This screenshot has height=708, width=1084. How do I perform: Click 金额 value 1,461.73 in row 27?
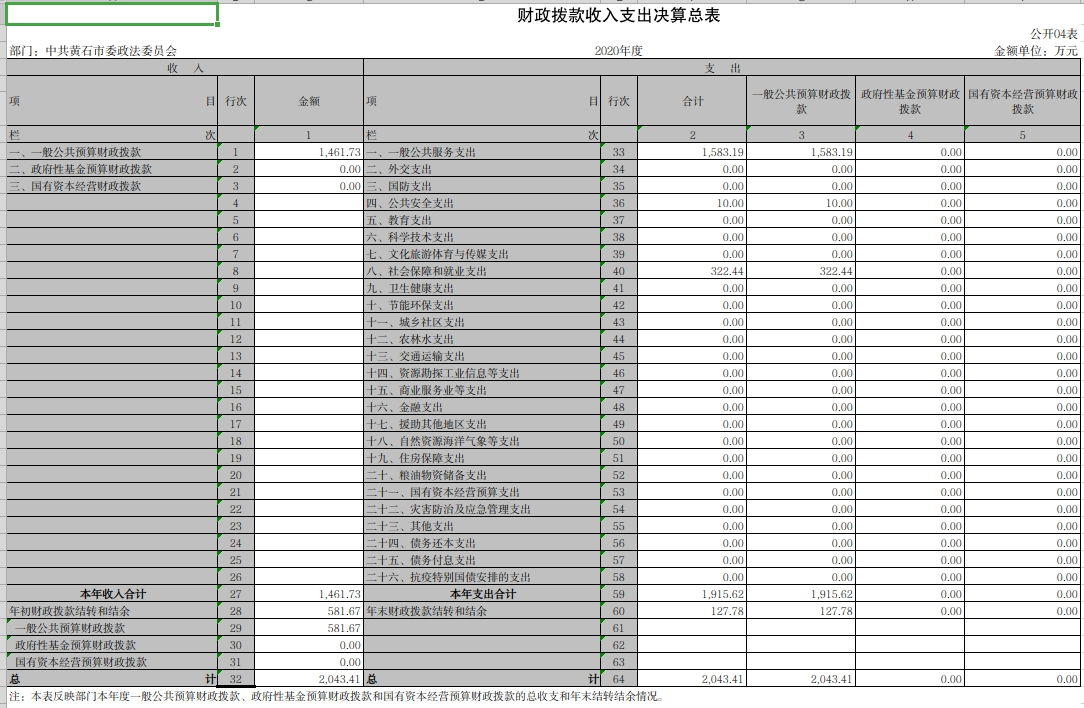point(308,594)
